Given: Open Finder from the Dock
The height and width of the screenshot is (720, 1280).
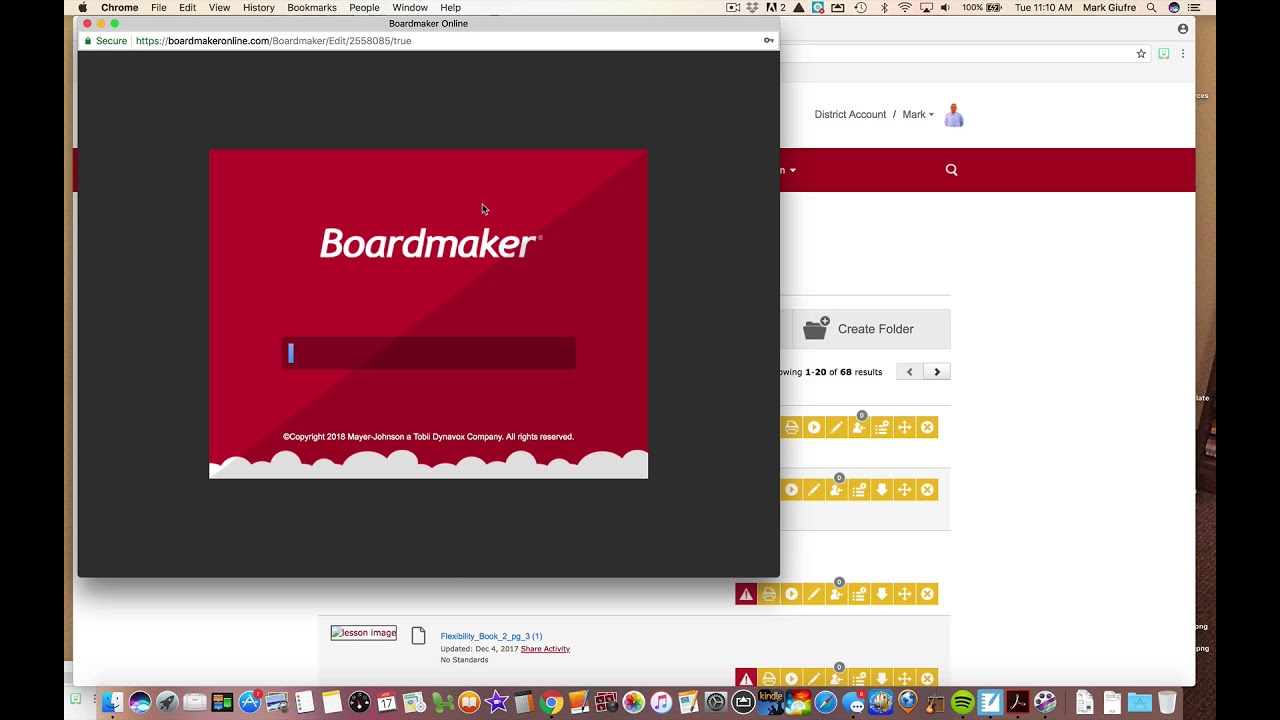Looking at the screenshot, I should pyautogui.click(x=112, y=703).
